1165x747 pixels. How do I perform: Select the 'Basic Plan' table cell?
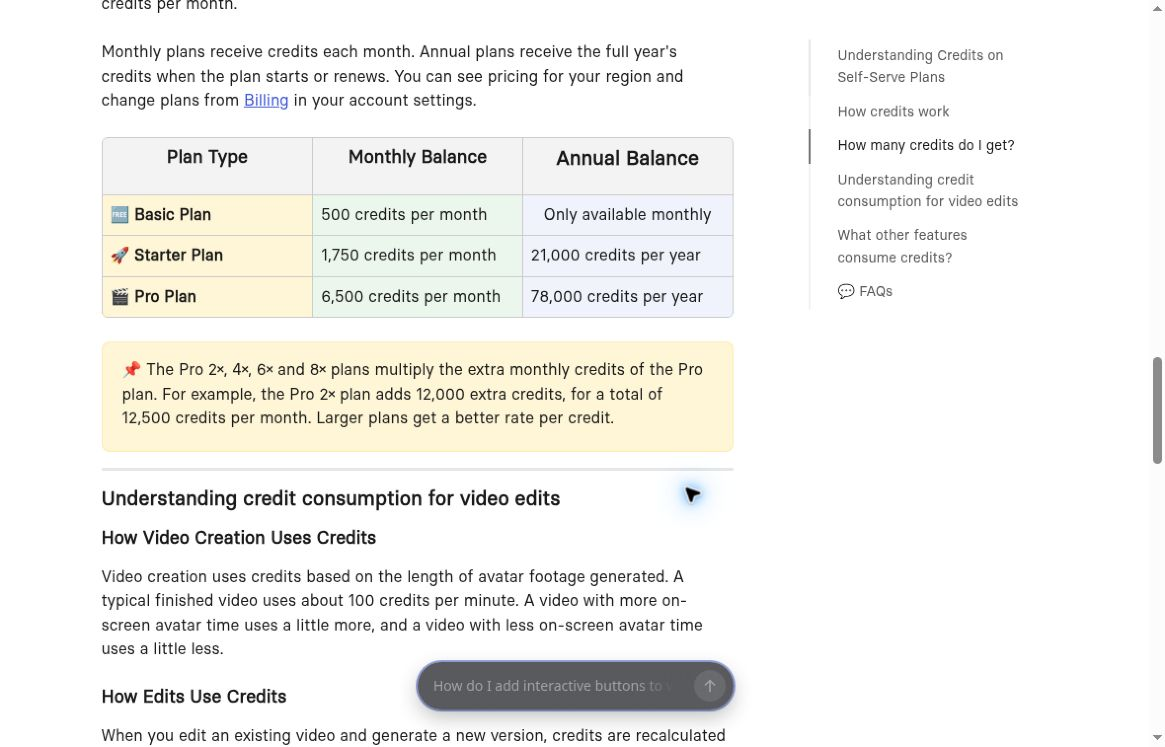tap(207, 215)
